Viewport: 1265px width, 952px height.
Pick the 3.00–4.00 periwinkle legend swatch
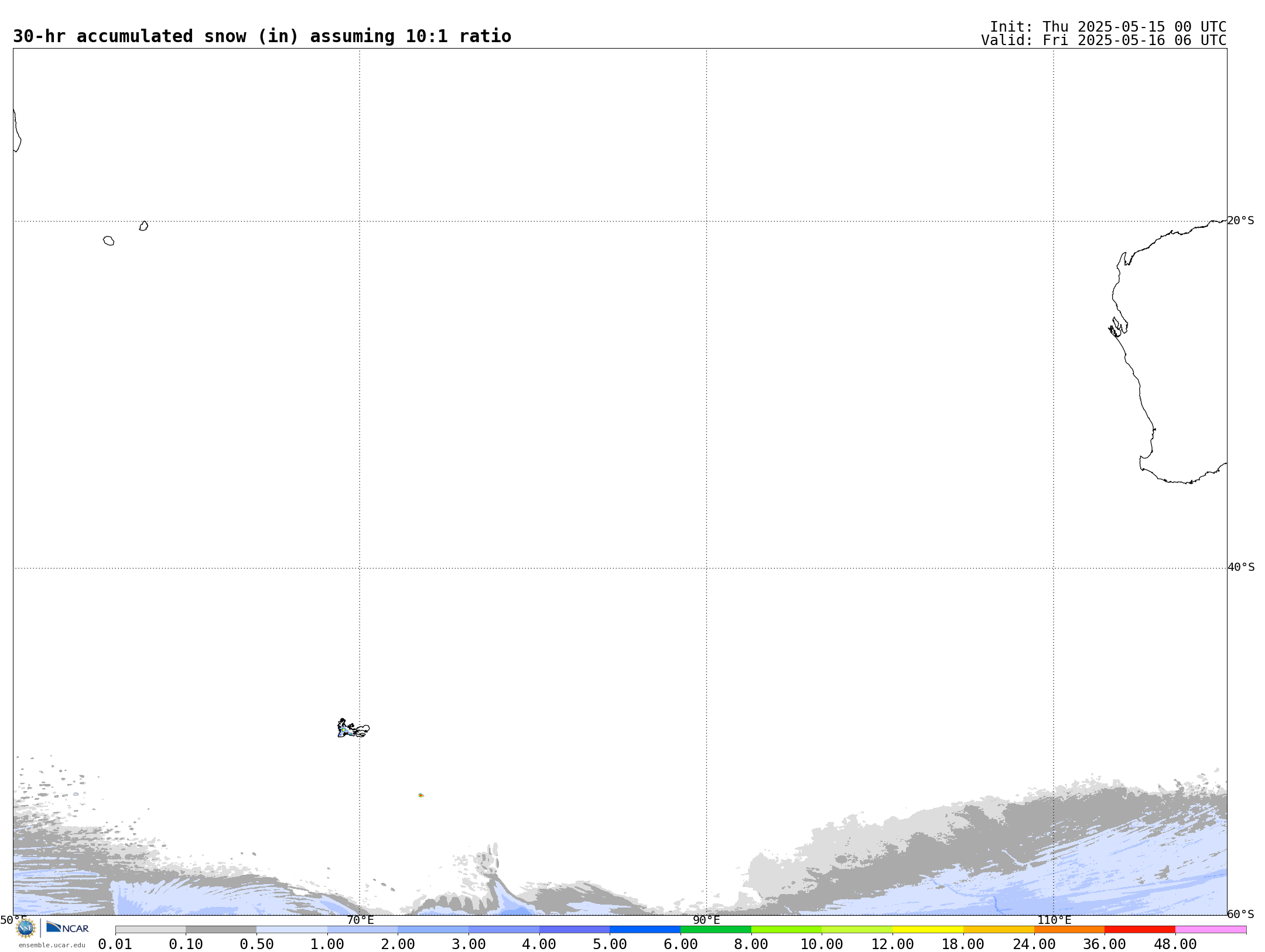pyautogui.click(x=504, y=930)
